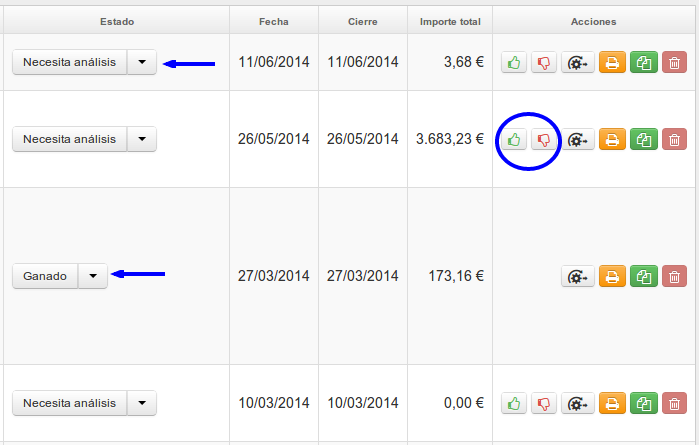Print the 0,00 € quote

(612, 404)
